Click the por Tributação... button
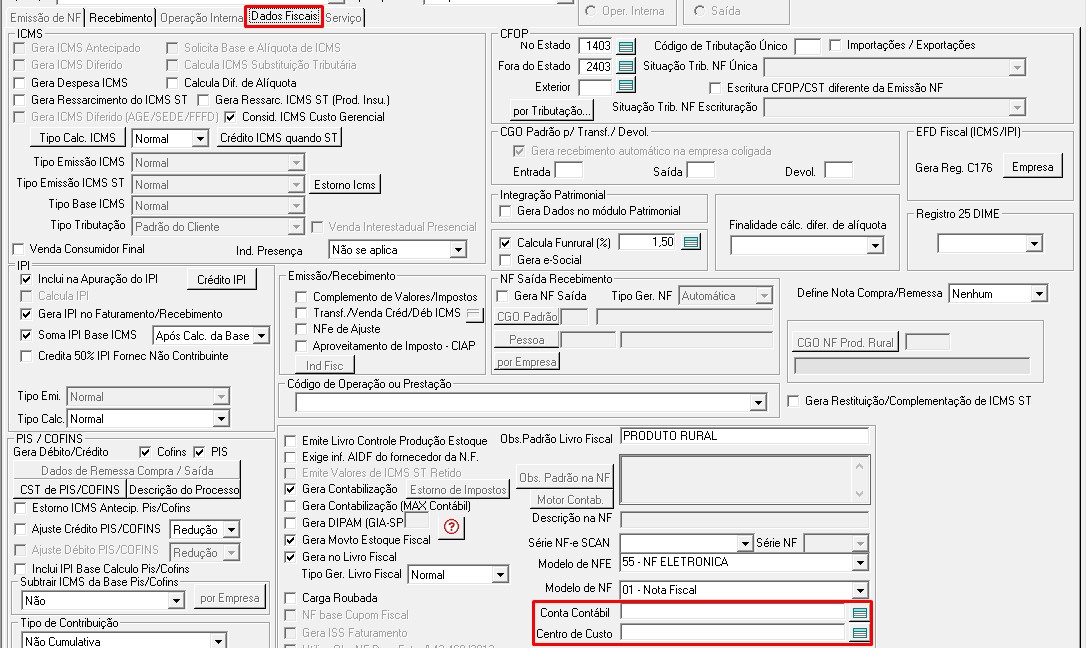Viewport: 1086px width, 648px height. (x=552, y=111)
